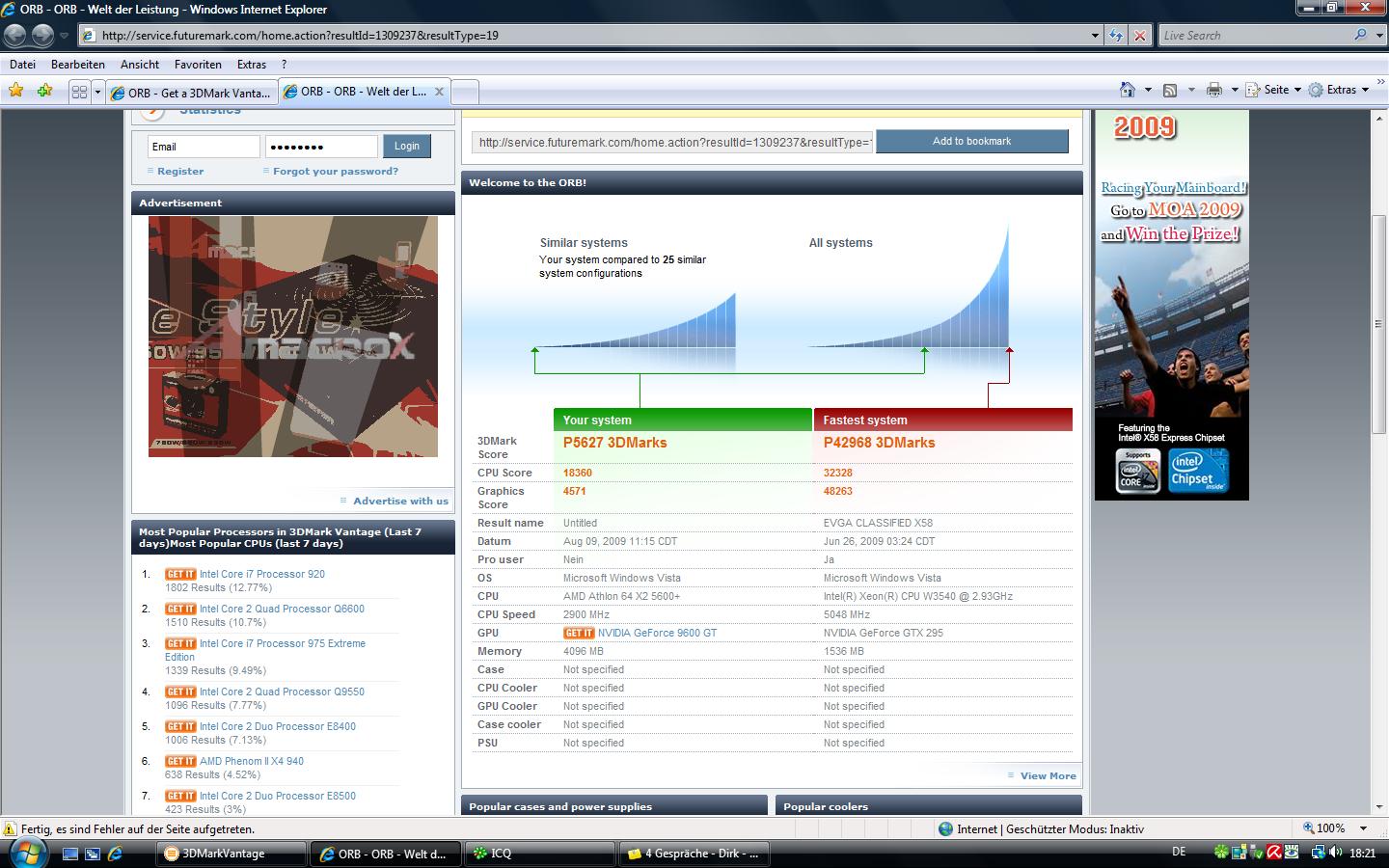Open the Favorites Center star icon
The height and width of the screenshot is (868, 1389).
[x=16, y=90]
